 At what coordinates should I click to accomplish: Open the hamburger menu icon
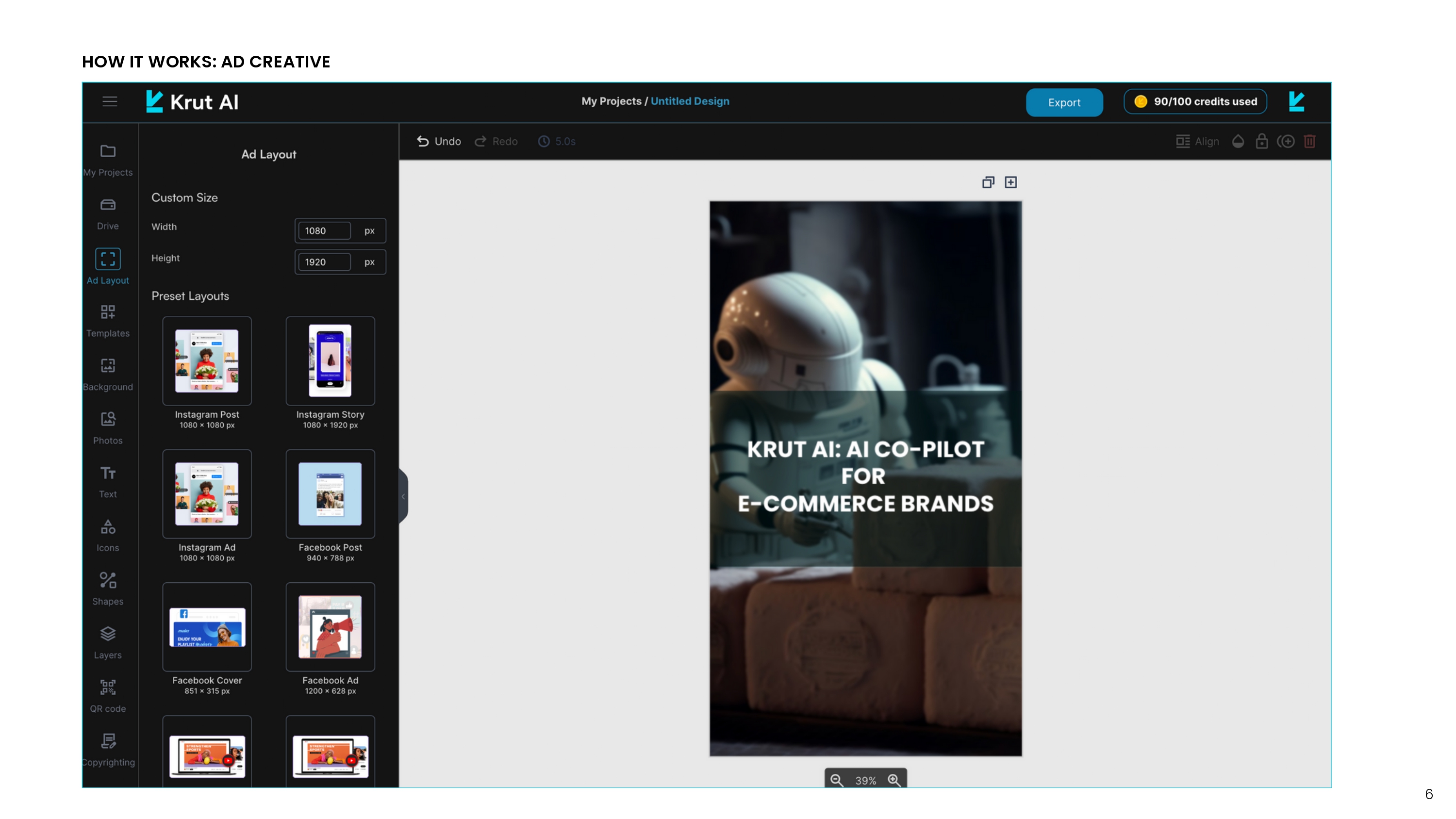(110, 102)
